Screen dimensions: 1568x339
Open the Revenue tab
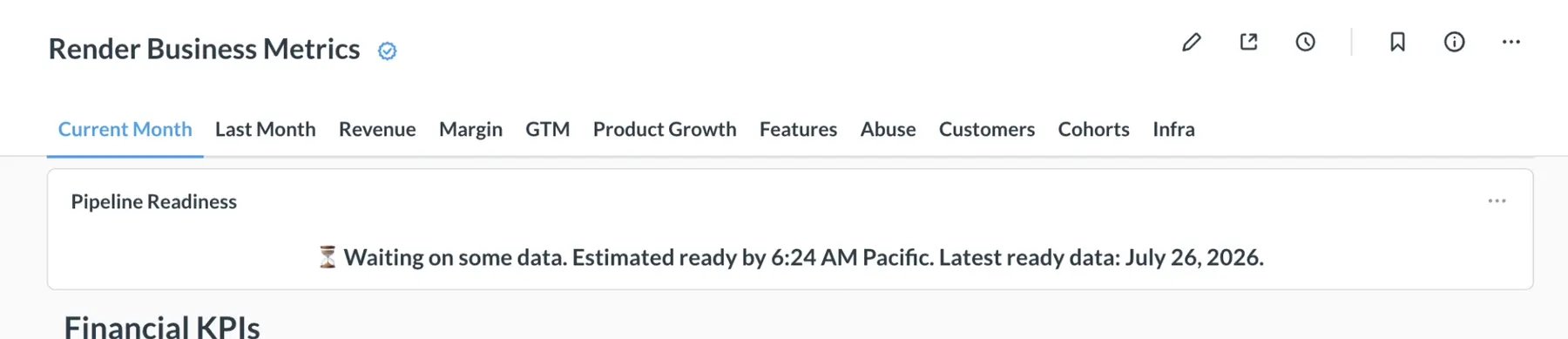pos(377,129)
